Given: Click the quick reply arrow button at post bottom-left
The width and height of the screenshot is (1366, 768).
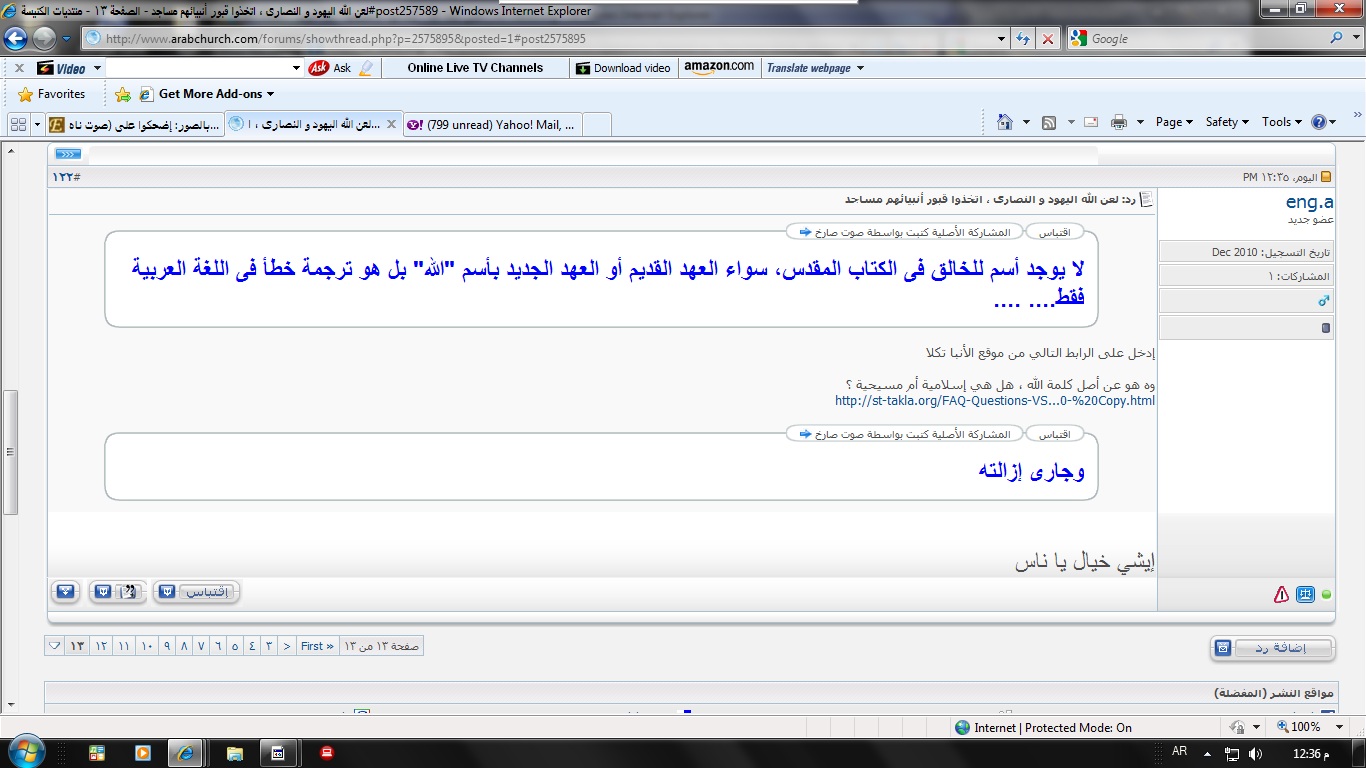Looking at the screenshot, I should 65,592.
